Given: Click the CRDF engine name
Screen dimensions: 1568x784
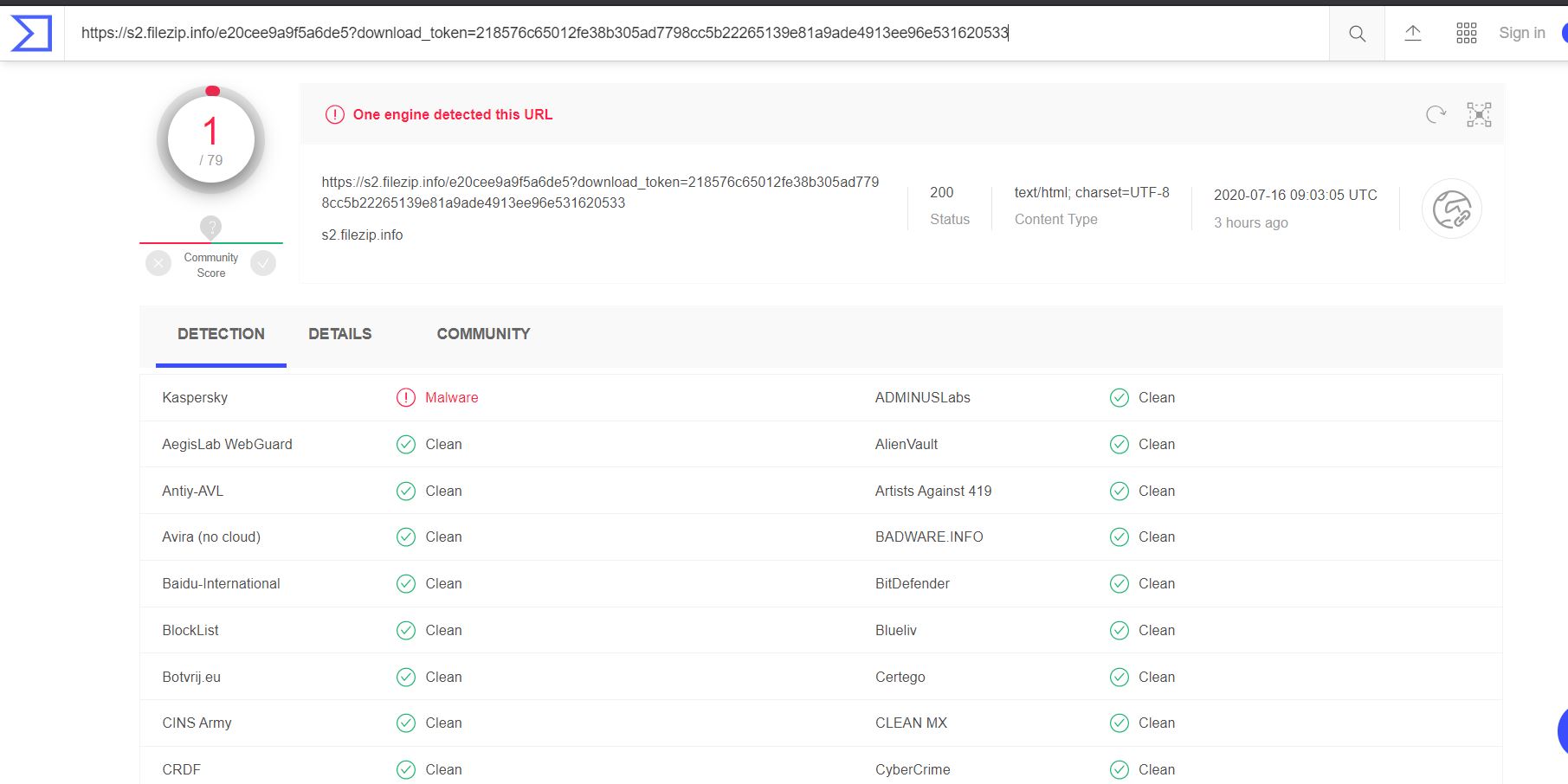Looking at the screenshot, I should 181,769.
